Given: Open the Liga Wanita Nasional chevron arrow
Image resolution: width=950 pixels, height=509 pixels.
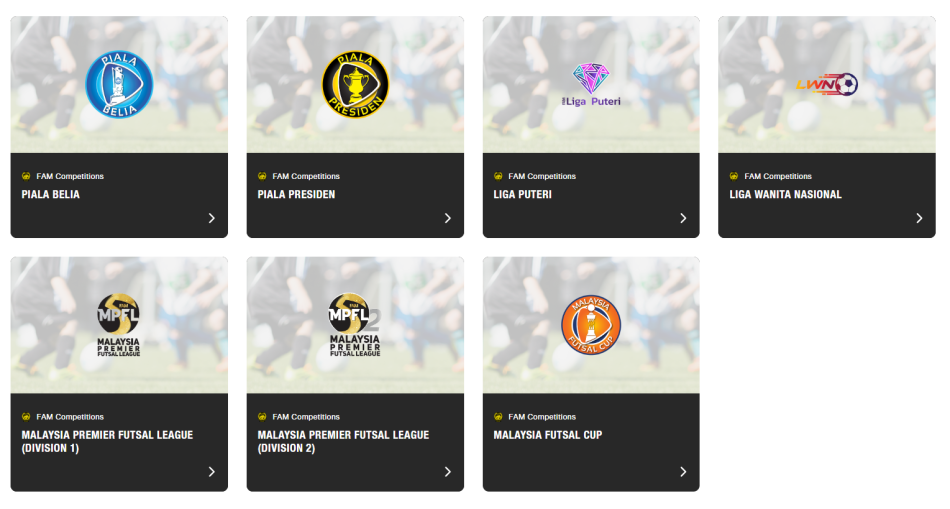Looking at the screenshot, I should coord(919,218).
